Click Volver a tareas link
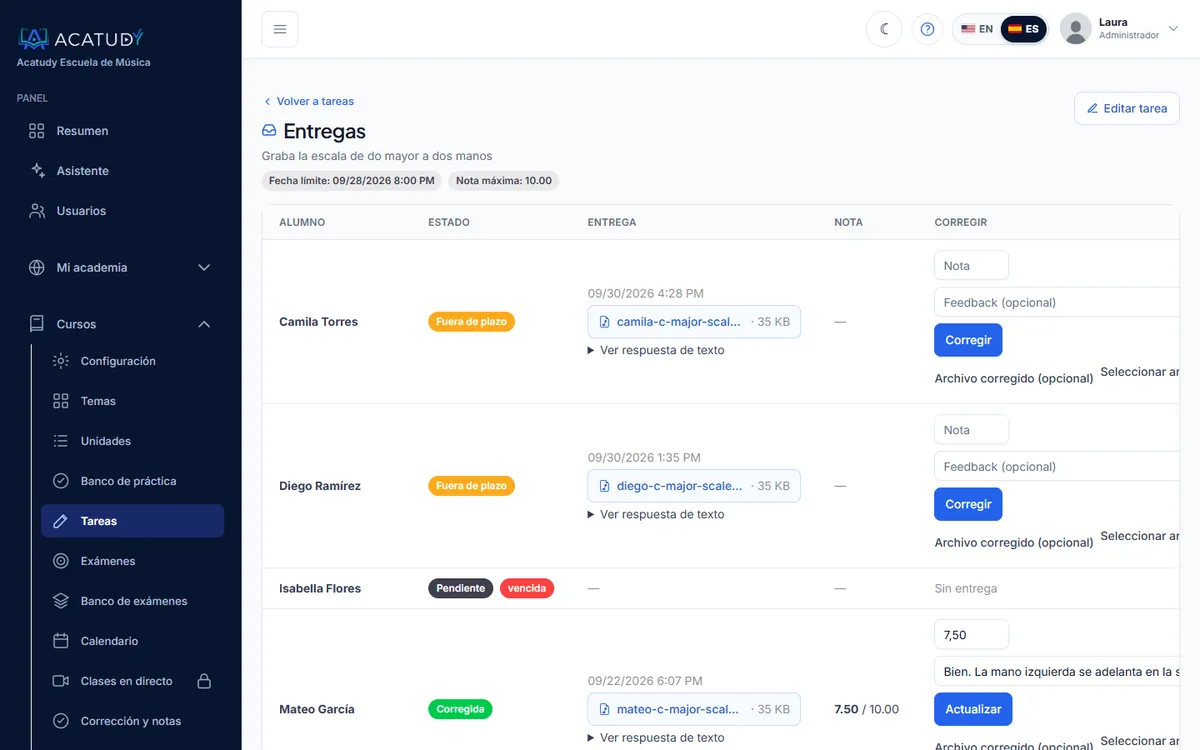Screen dimensions: 1200x750 point(309,101)
